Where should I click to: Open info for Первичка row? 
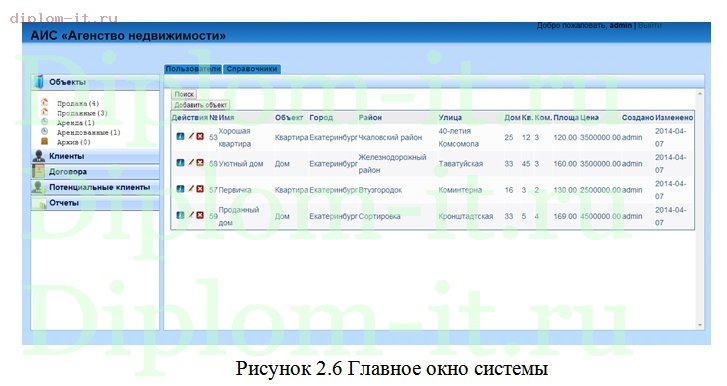(x=180, y=189)
